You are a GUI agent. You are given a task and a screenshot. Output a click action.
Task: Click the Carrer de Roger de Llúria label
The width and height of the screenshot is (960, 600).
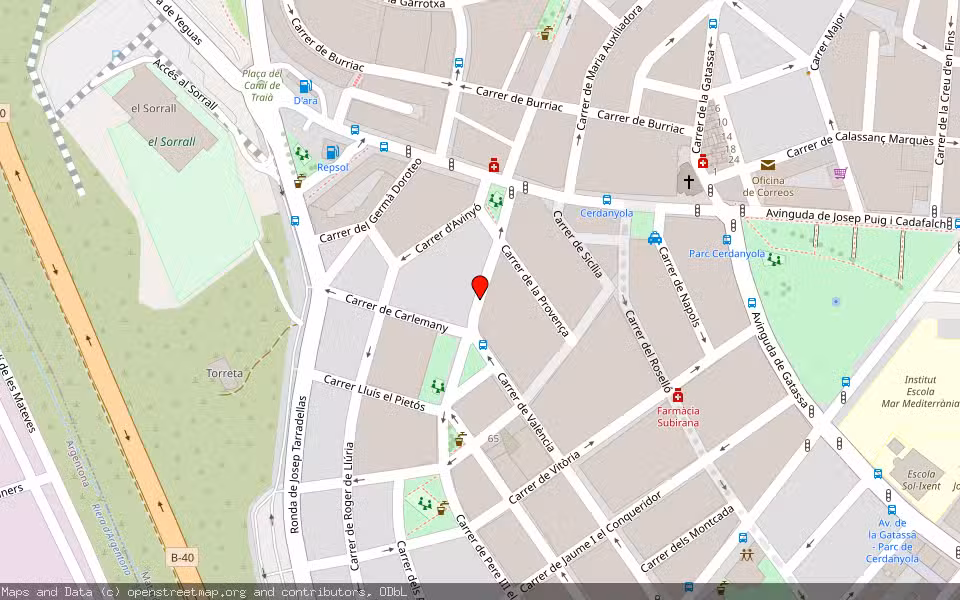[349, 506]
